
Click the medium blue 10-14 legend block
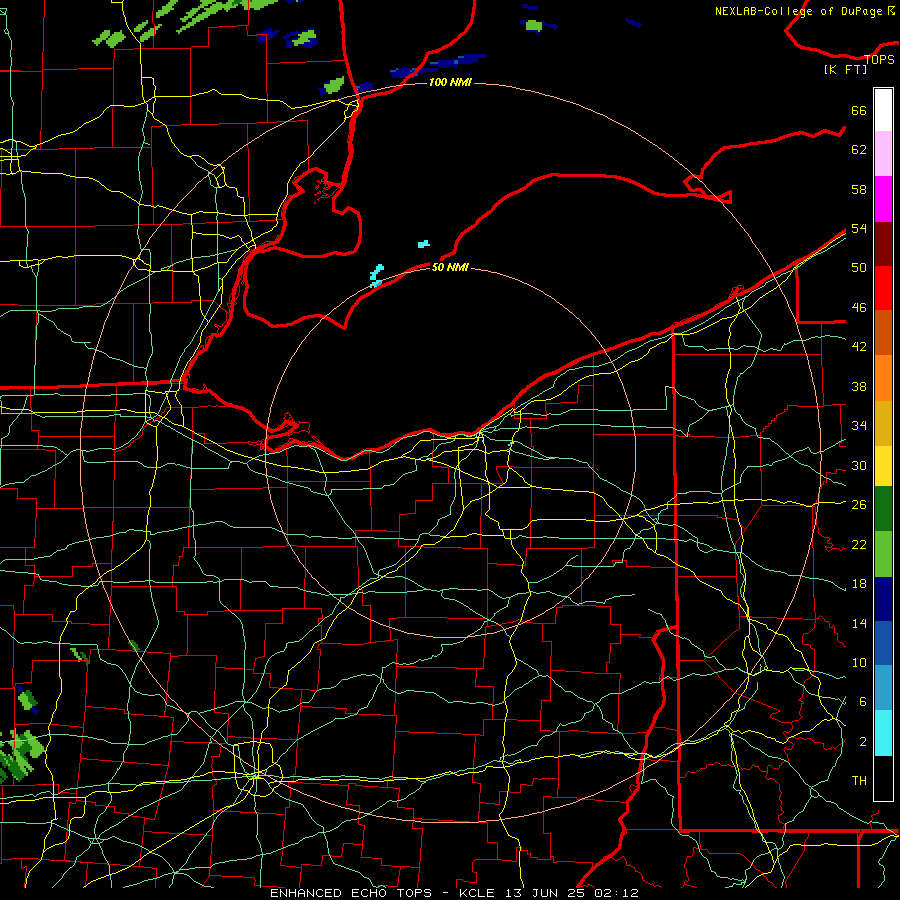[883, 643]
